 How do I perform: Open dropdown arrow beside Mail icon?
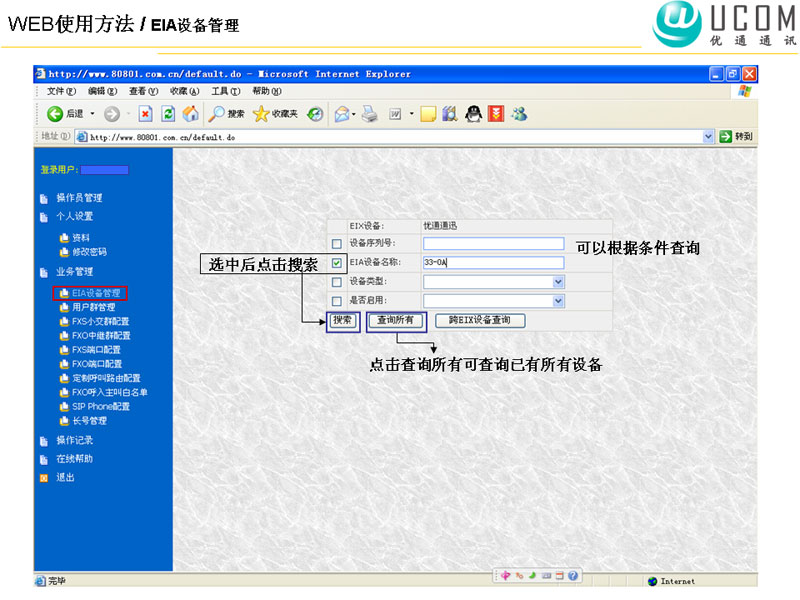click(354, 114)
